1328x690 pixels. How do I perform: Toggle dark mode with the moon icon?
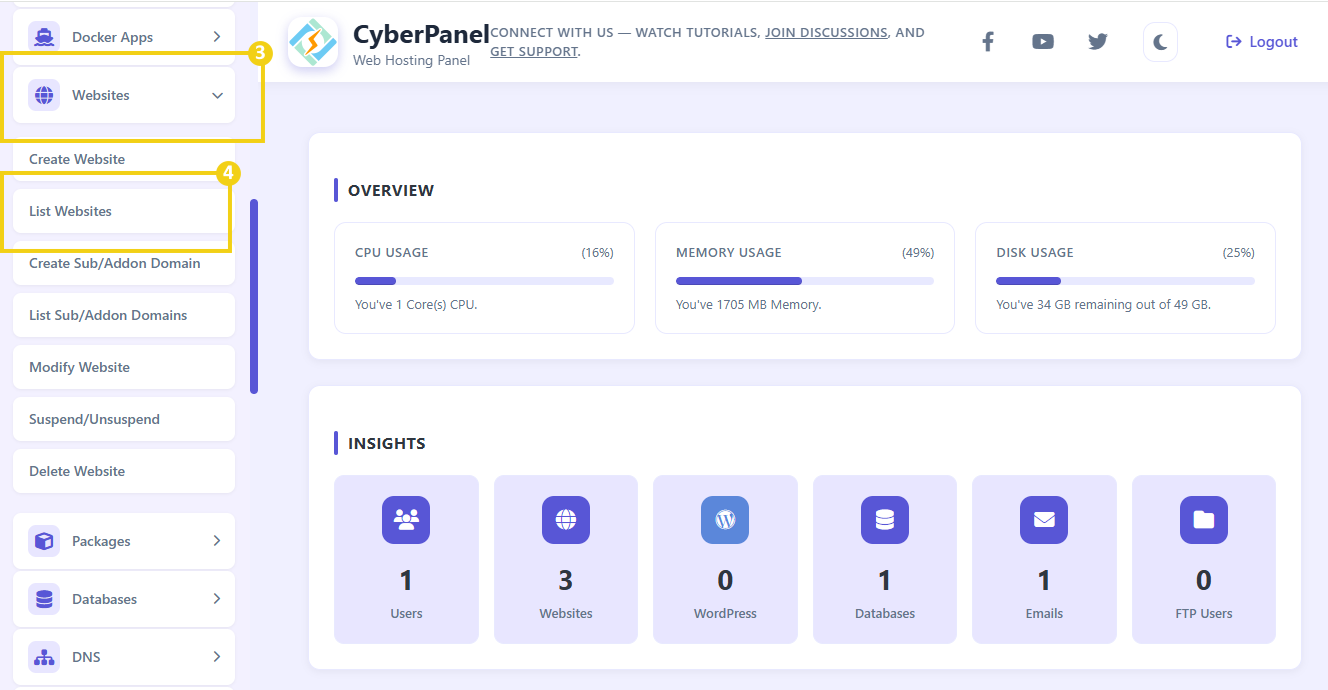click(x=1160, y=41)
